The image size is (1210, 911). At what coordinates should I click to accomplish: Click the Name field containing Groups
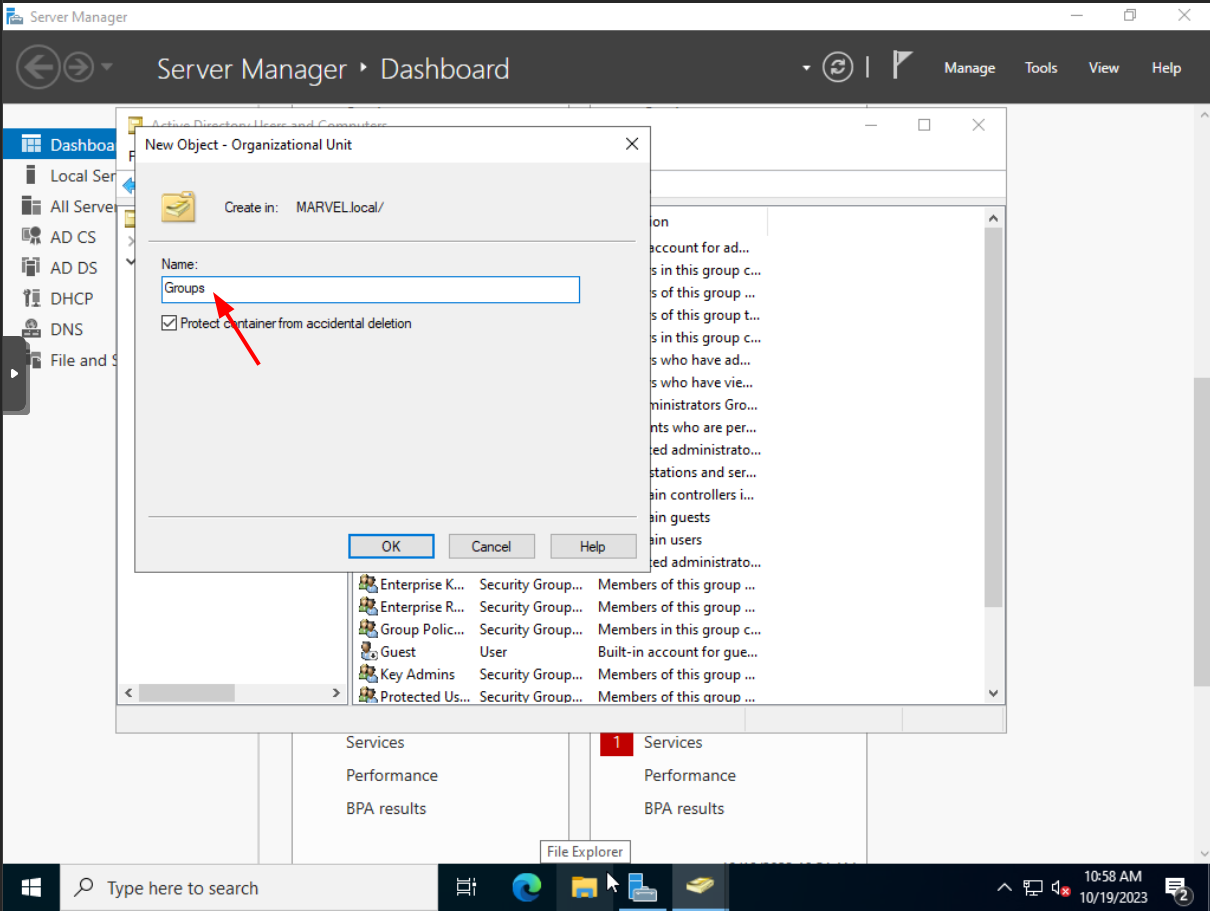click(370, 289)
